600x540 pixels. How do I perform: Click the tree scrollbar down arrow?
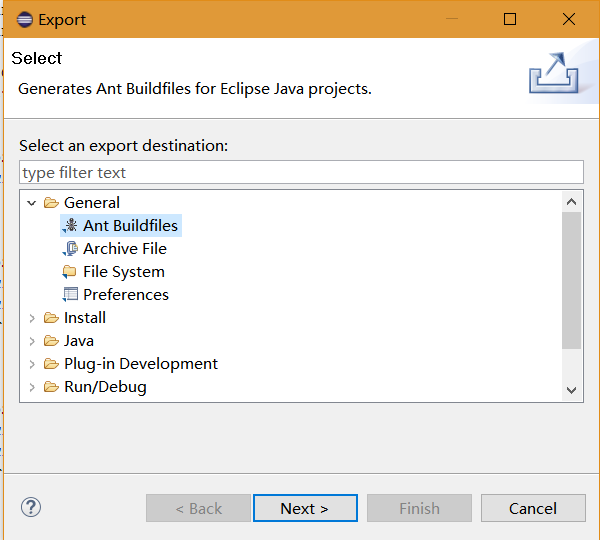pyautogui.click(x=572, y=390)
